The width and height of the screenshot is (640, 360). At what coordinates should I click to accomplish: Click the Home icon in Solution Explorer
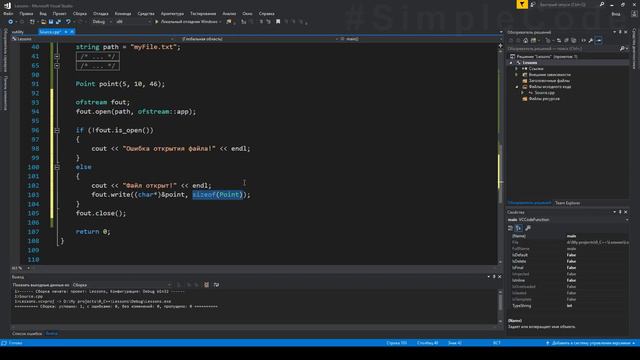point(525,40)
